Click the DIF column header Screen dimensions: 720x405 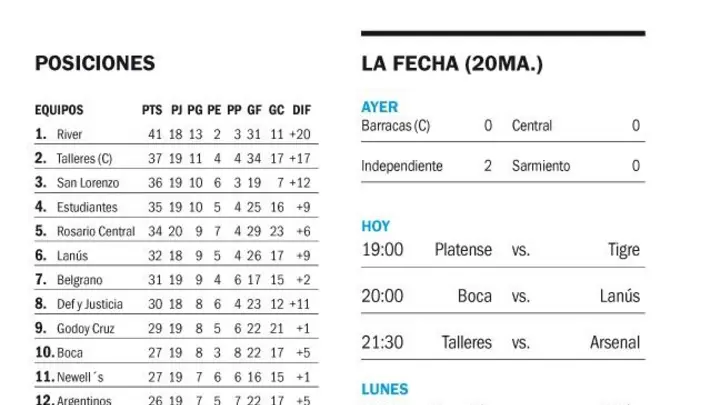tap(302, 110)
